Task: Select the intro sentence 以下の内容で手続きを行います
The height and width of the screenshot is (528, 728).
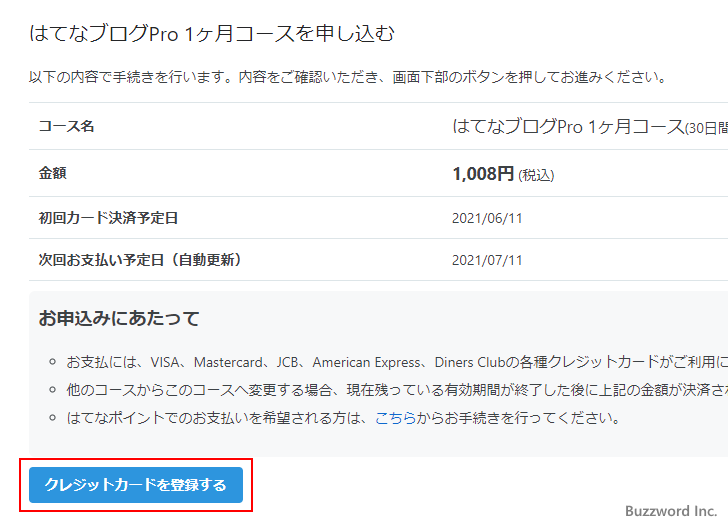Action: click(348, 77)
